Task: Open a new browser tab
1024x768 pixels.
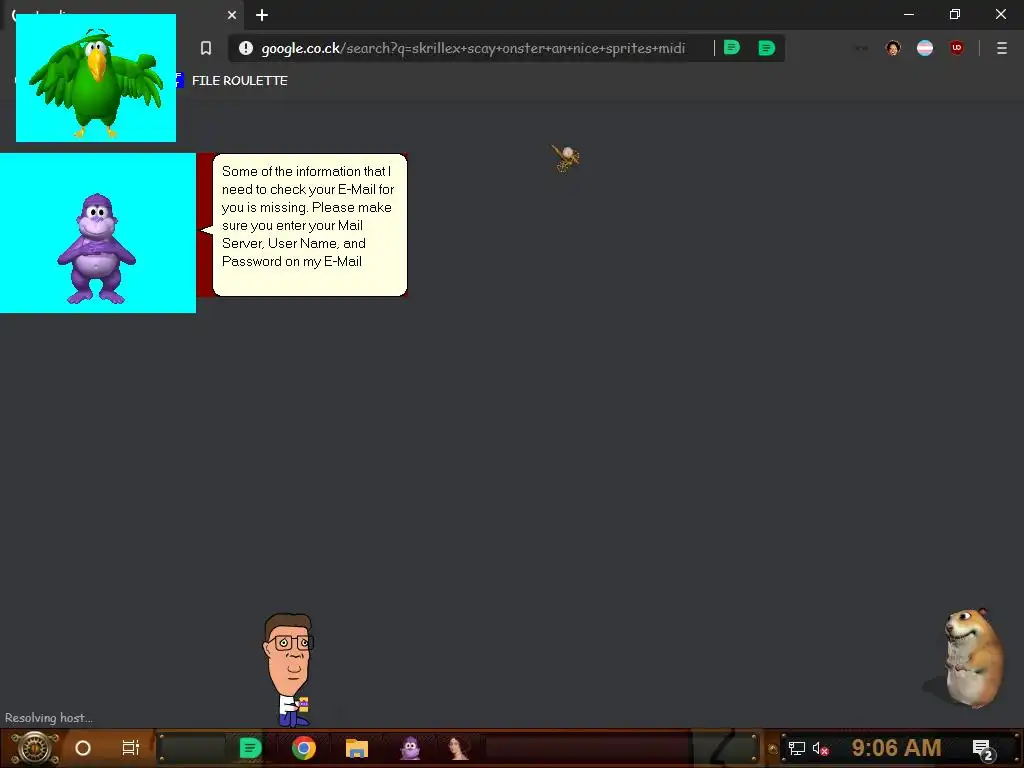Action: point(262,15)
